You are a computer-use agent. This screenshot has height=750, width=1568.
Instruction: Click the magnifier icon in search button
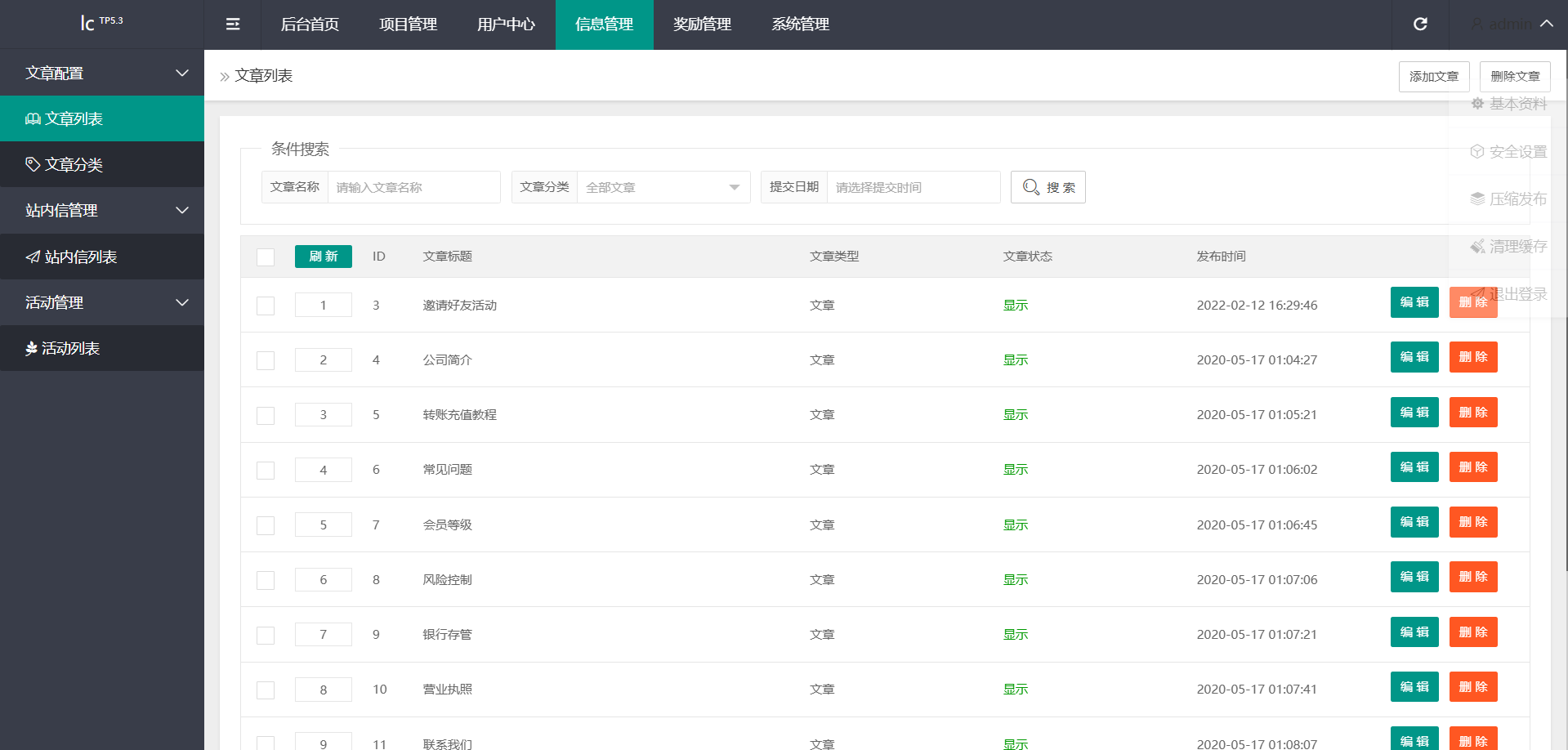tap(1031, 187)
